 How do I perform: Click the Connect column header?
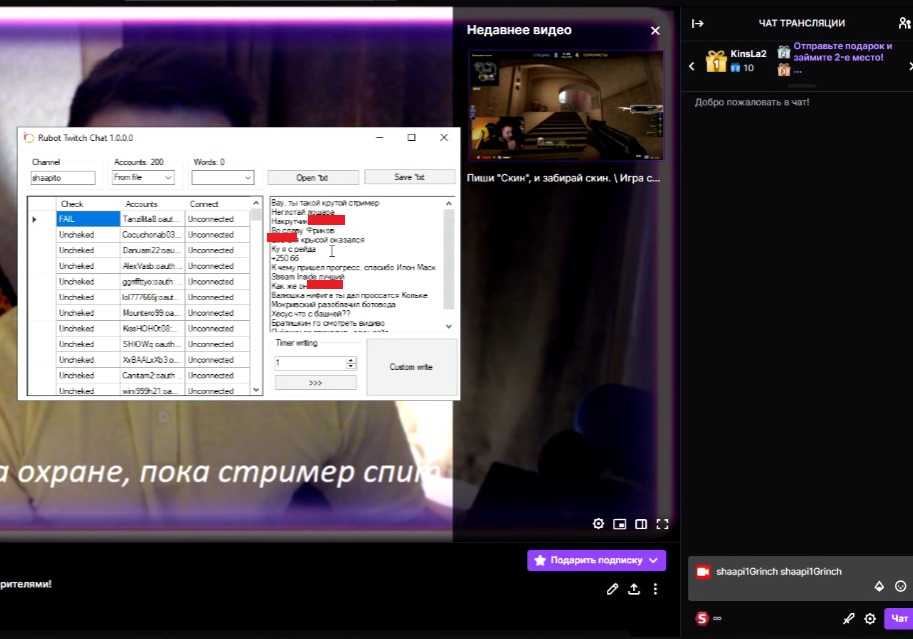[x=205, y=204]
